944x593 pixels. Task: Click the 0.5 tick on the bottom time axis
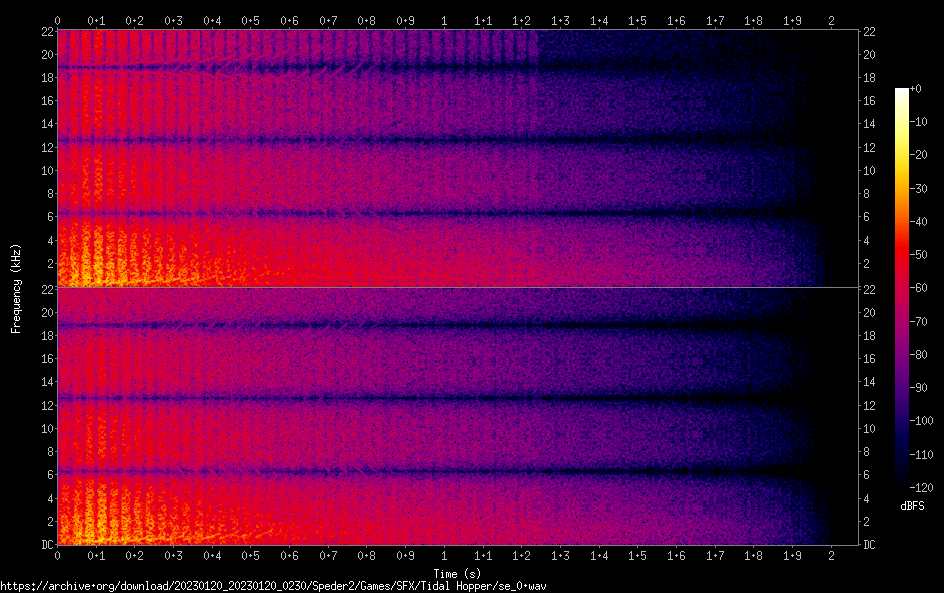pos(250,554)
